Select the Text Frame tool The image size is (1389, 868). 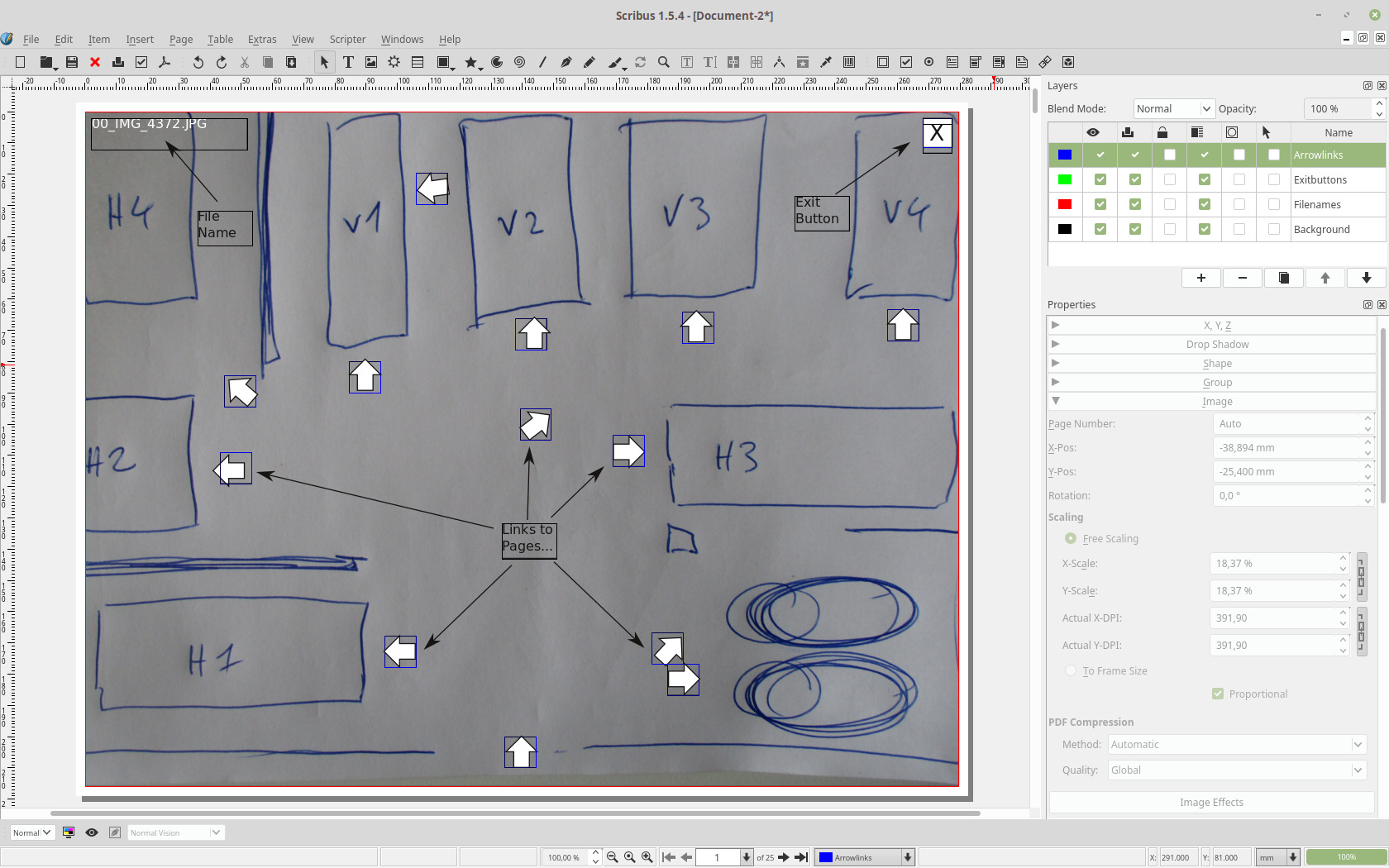(348, 62)
